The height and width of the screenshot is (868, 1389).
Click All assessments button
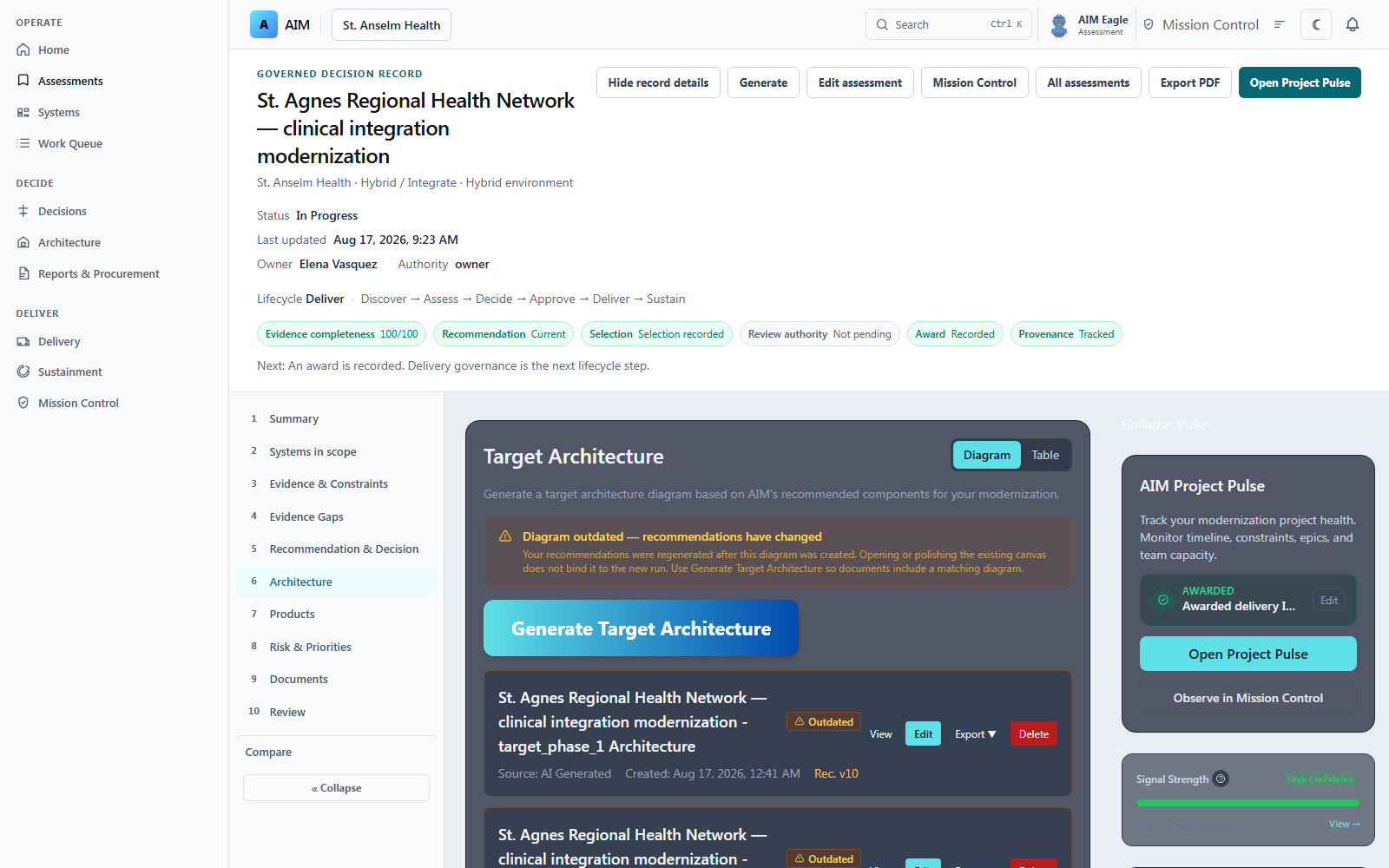pos(1089,82)
